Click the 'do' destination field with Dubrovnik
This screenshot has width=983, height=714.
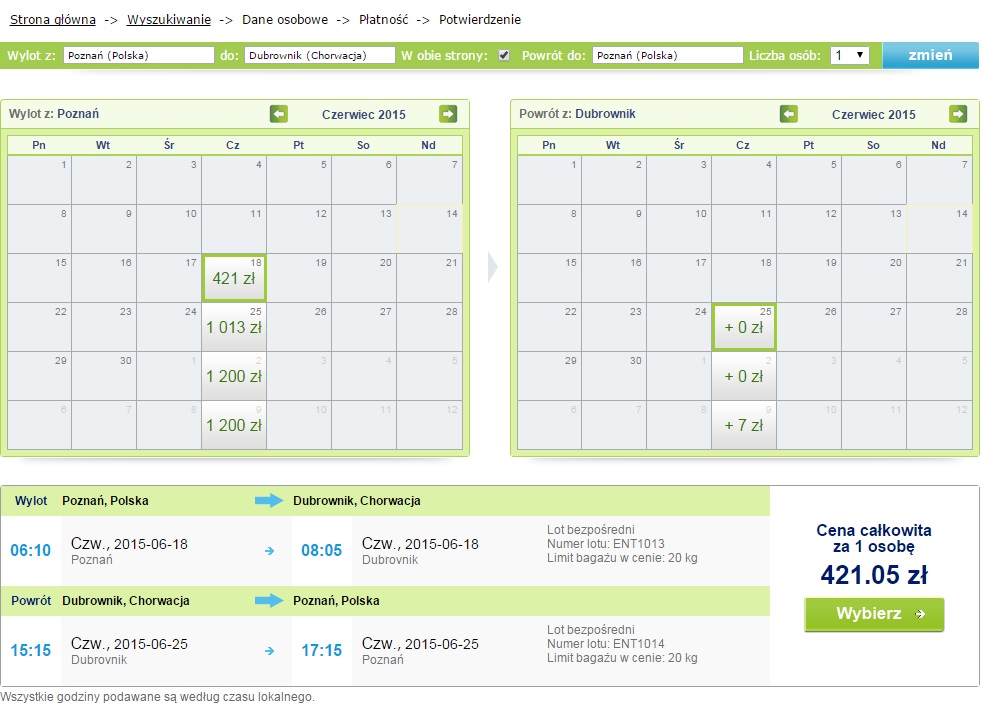point(320,55)
